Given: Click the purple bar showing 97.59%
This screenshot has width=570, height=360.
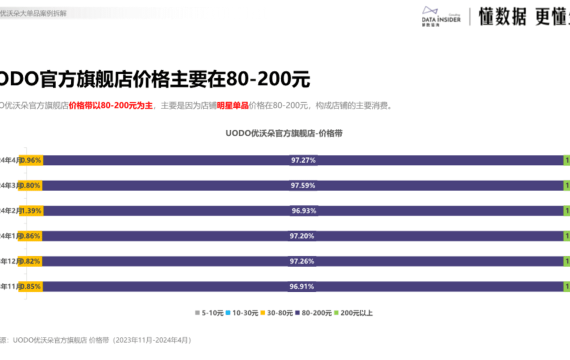Looking at the screenshot, I should coord(303,186).
